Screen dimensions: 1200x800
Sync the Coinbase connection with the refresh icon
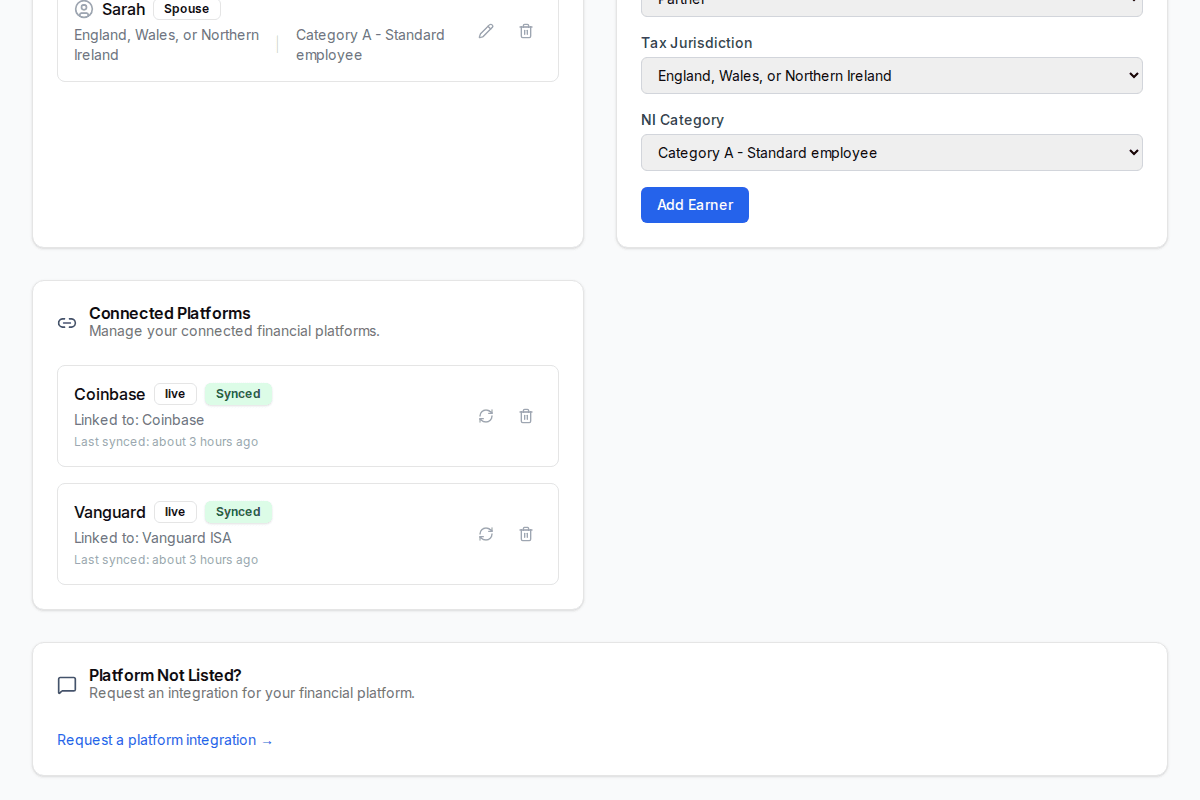pyautogui.click(x=486, y=416)
